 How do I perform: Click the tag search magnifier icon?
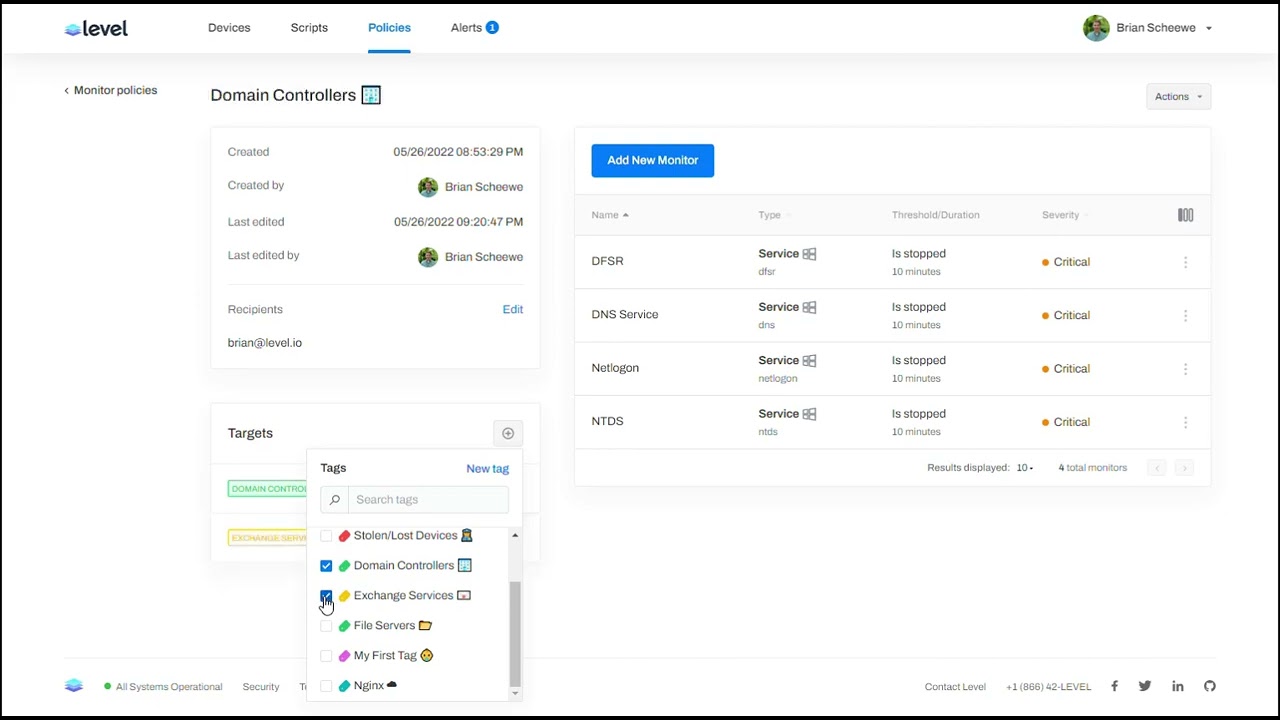point(335,500)
